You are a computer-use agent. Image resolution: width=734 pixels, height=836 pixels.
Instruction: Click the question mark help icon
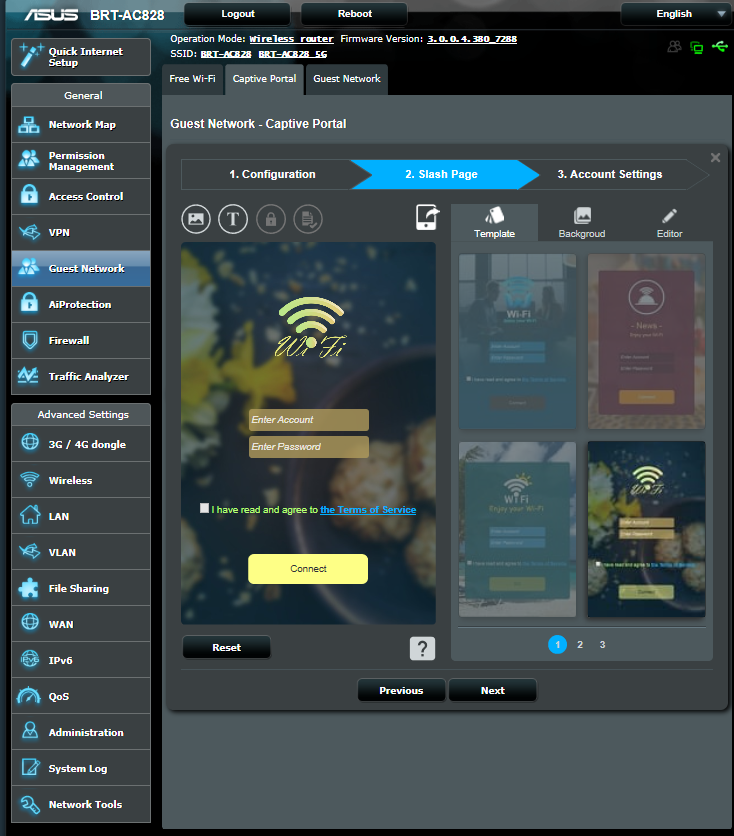click(x=422, y=648)
